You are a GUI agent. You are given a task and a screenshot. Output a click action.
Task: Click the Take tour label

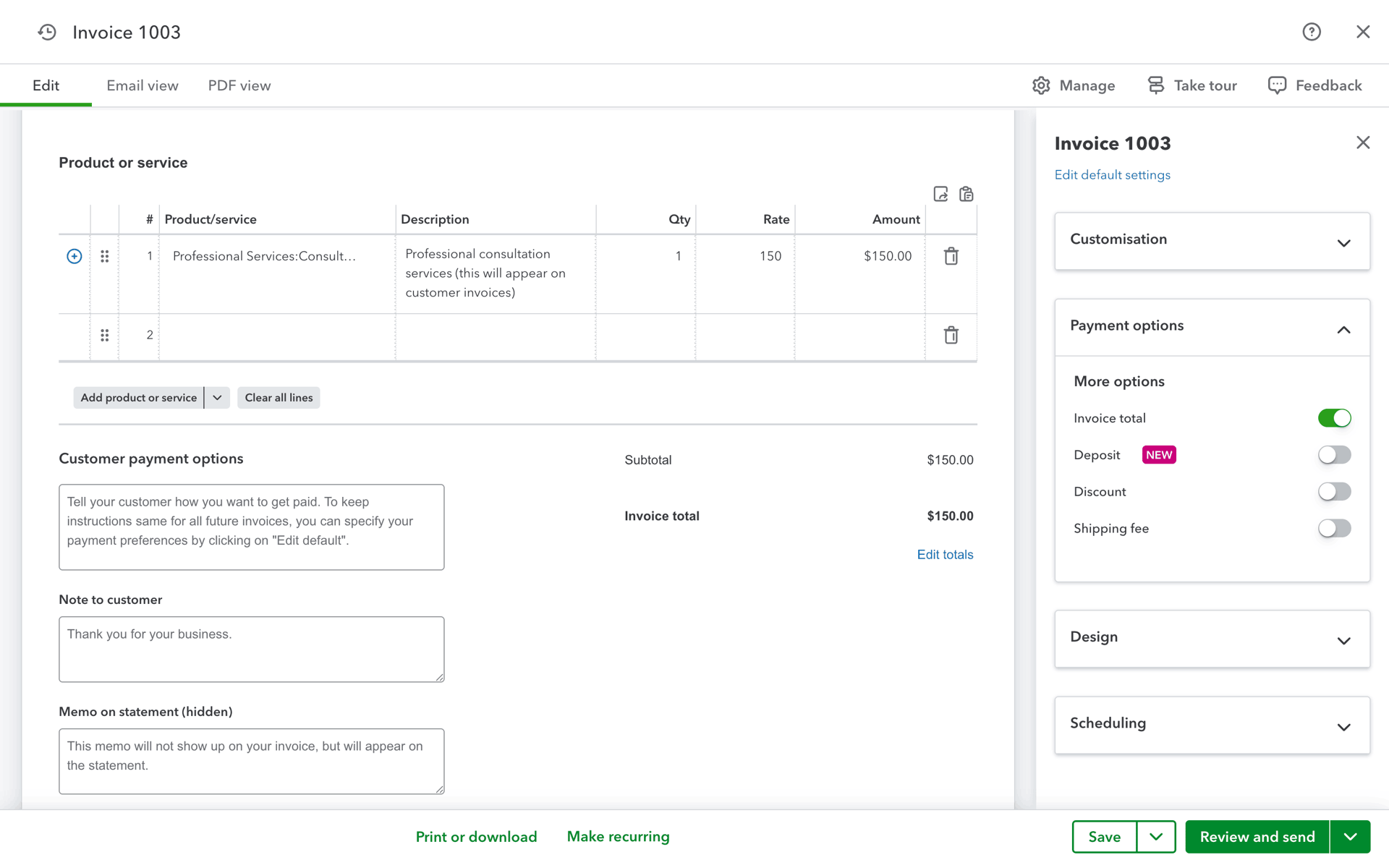1205,85
